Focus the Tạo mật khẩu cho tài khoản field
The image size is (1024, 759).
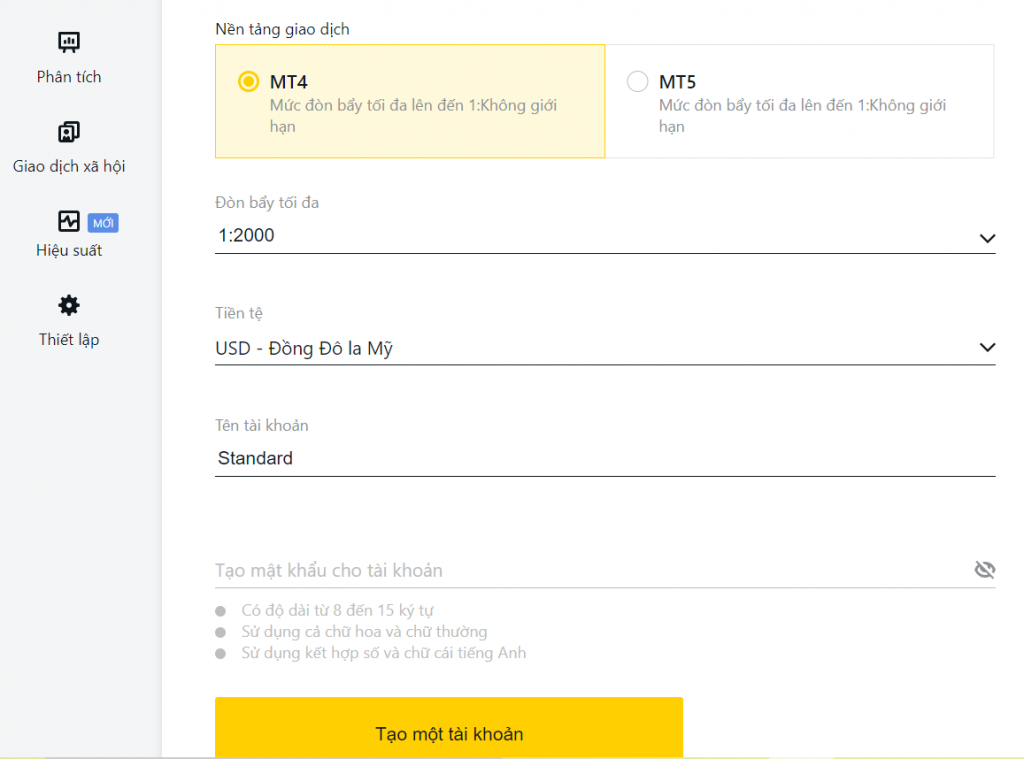(x=590, y=570)
